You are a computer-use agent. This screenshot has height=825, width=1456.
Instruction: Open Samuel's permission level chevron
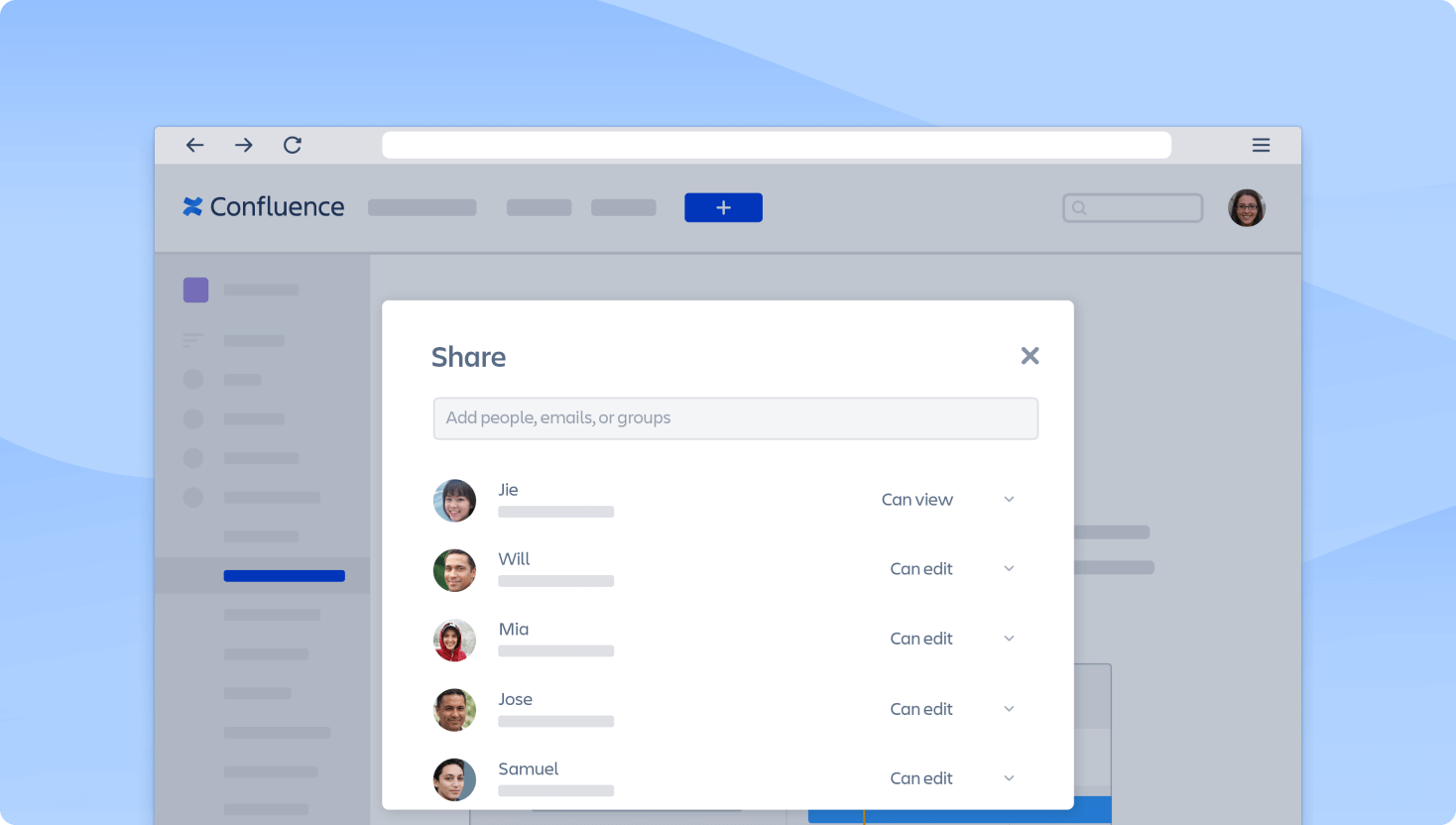coord(1009,778)
